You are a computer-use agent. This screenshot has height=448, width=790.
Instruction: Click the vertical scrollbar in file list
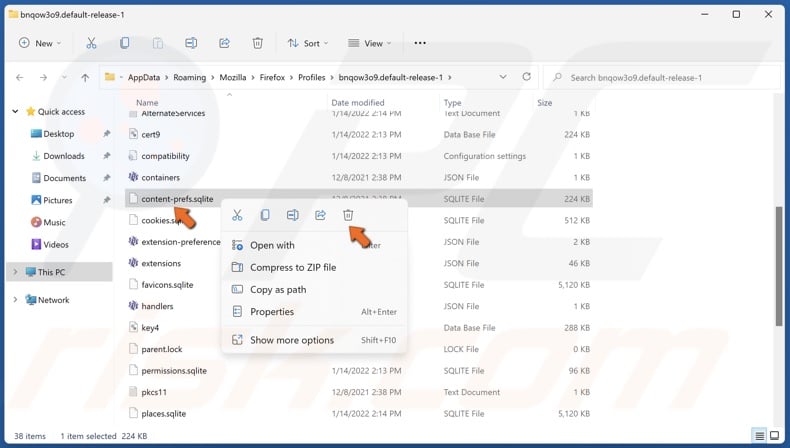tap(779, 280)
